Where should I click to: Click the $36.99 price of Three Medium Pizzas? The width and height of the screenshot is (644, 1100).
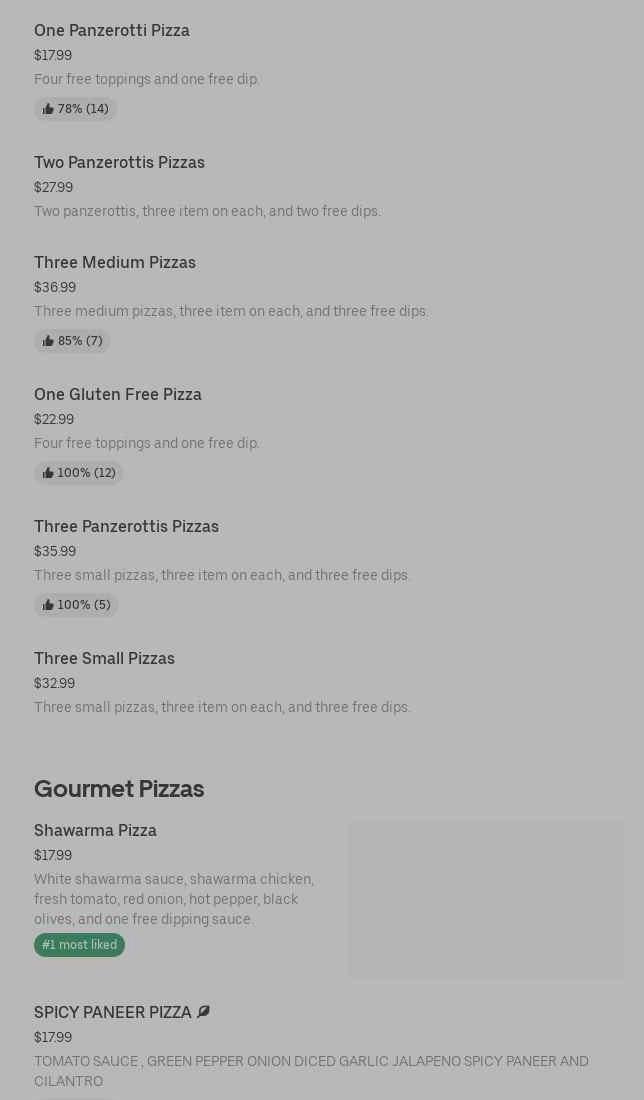click(55, 287)
